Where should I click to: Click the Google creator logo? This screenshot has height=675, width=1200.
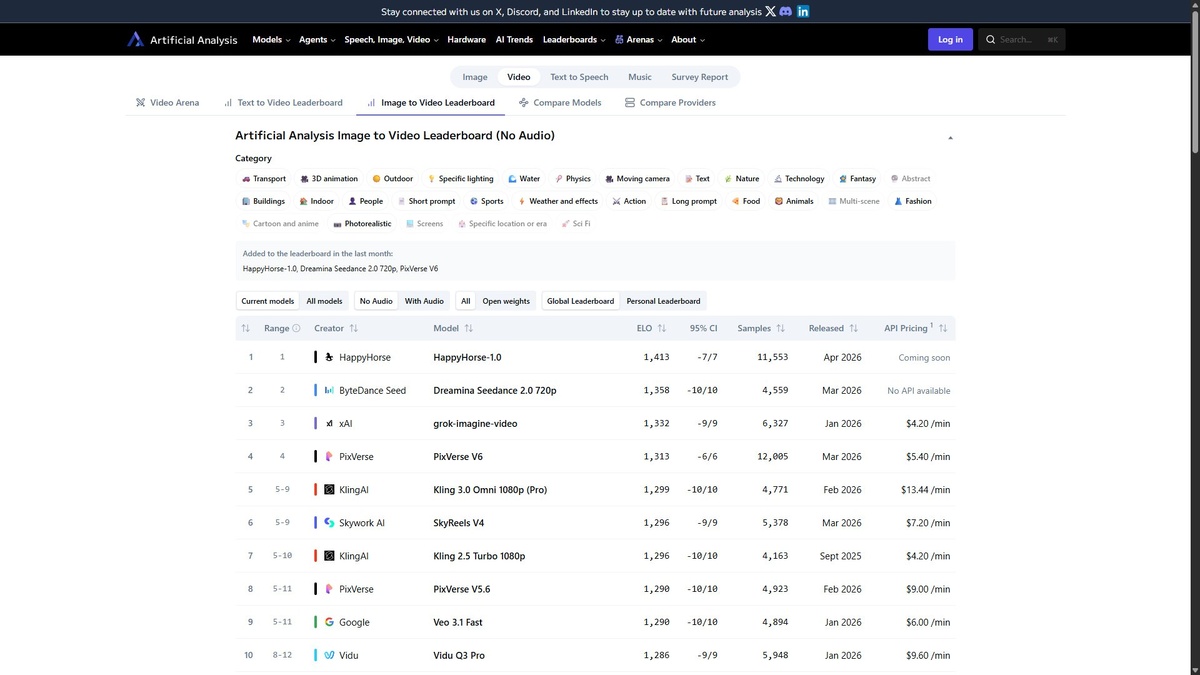329,622
